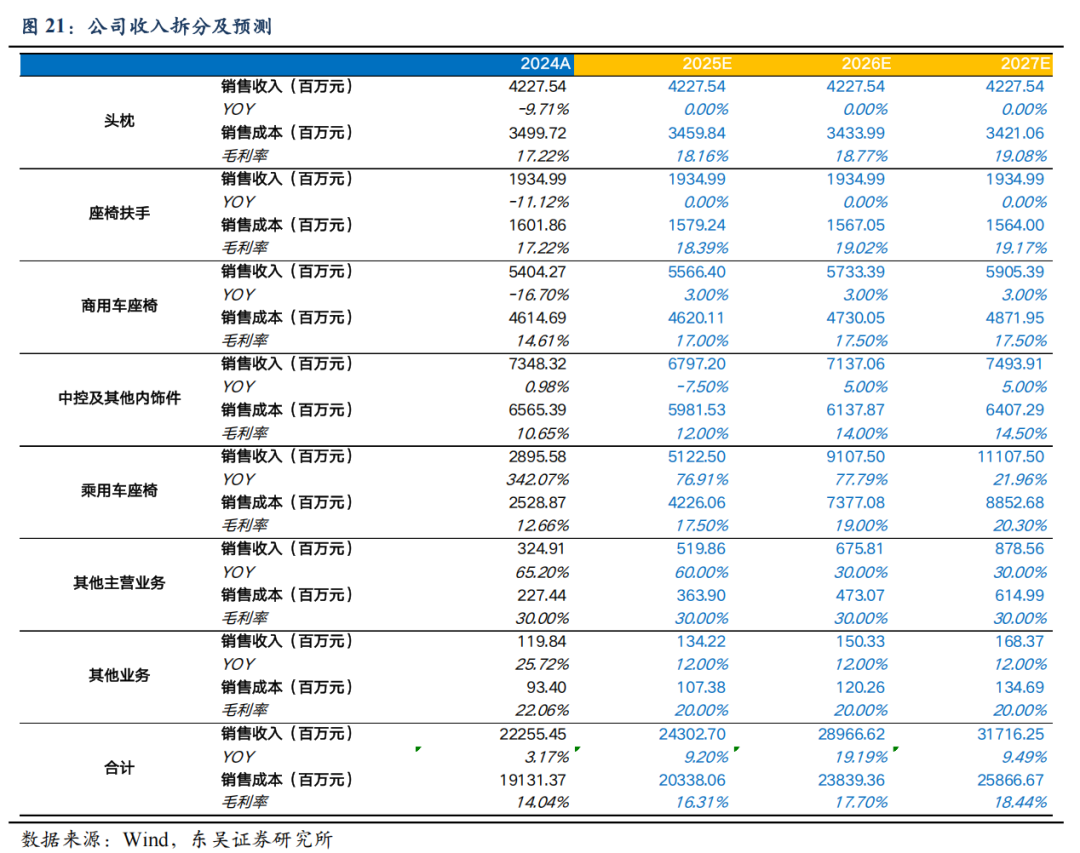Viewport: 1080px width, 853px height.
Task: Click the figure title 图 21:公司收入拆分及预测
Action: [x=147, y=26]
